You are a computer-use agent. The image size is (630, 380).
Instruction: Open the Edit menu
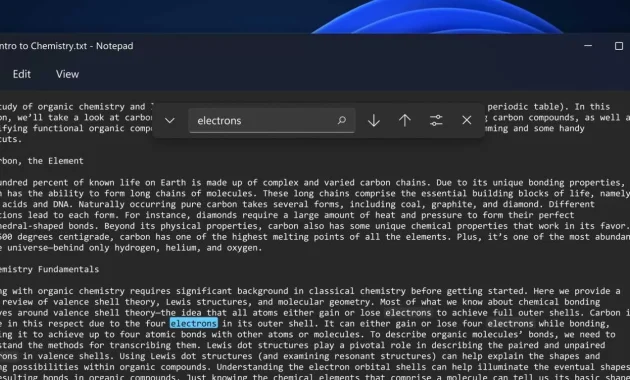click(22, 74)
